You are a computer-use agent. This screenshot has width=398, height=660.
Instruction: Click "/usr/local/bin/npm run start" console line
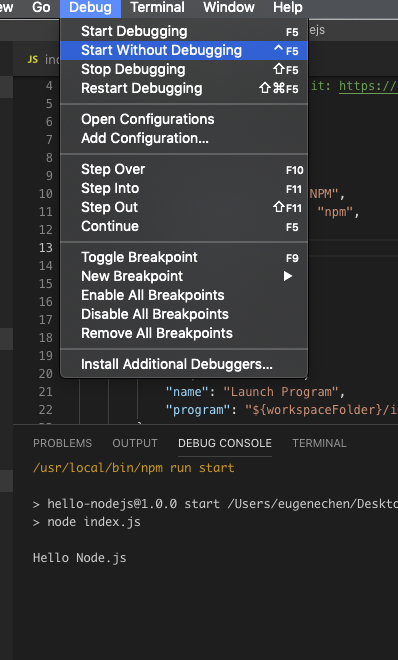click(x=133, y=468)
